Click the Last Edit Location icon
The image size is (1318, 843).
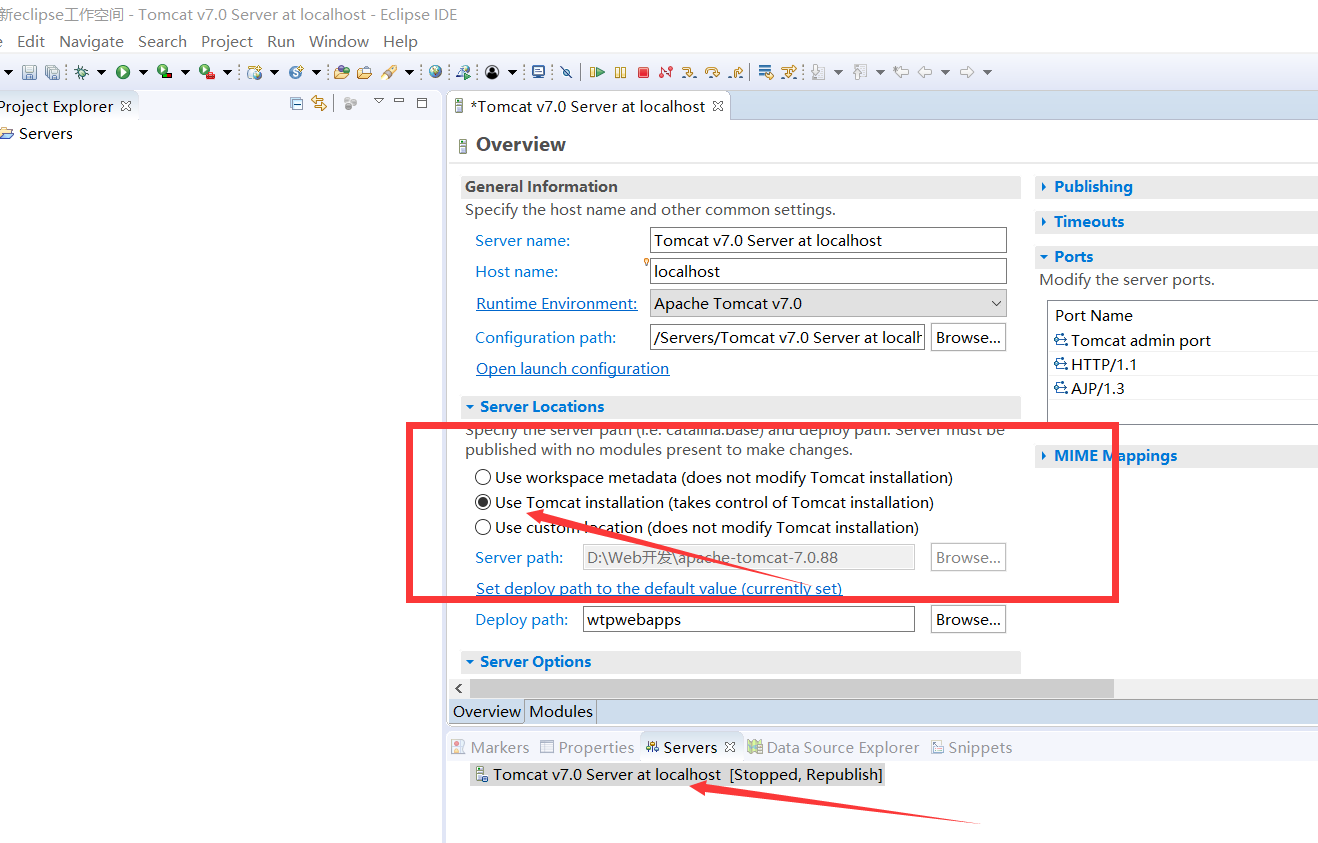(x=900, y=72)
